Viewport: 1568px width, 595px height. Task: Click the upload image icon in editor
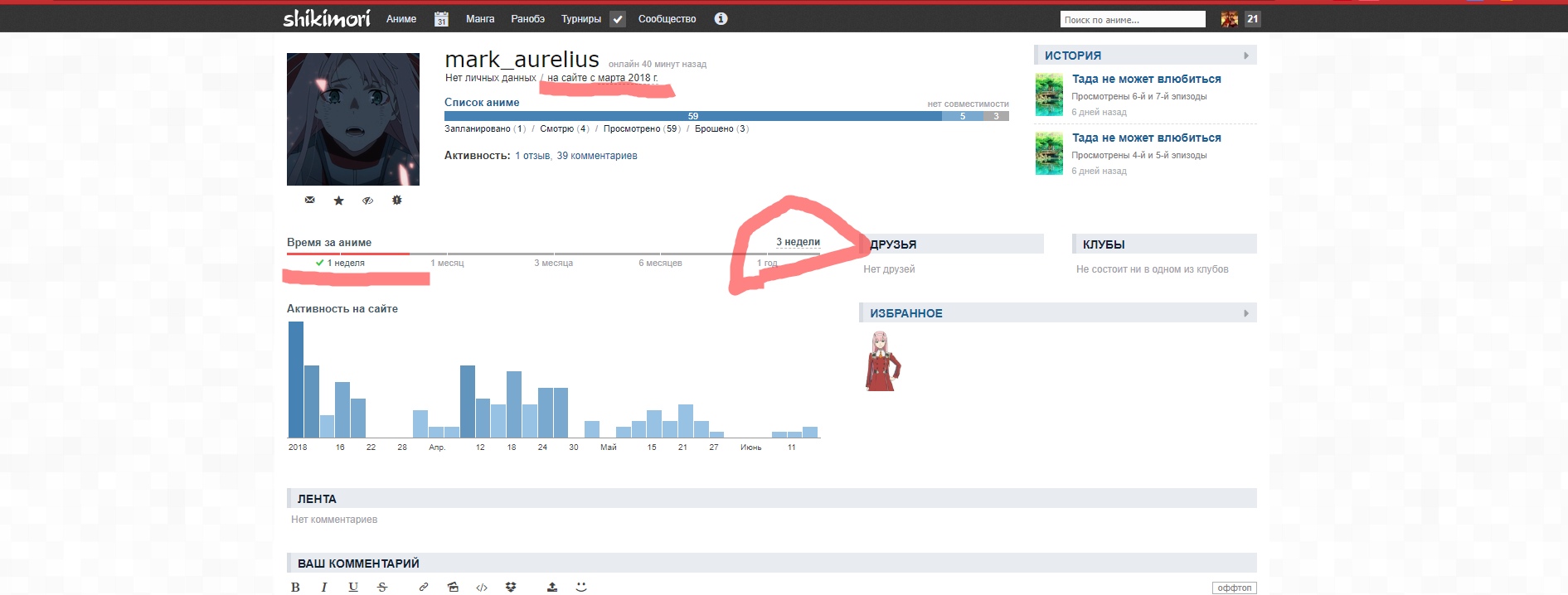[552, 587]
